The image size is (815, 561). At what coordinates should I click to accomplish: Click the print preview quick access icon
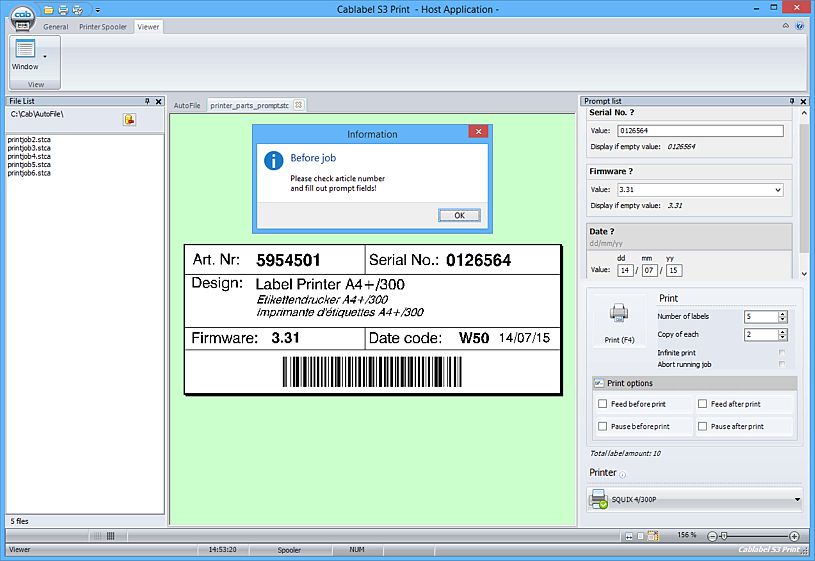coord(77,10)
